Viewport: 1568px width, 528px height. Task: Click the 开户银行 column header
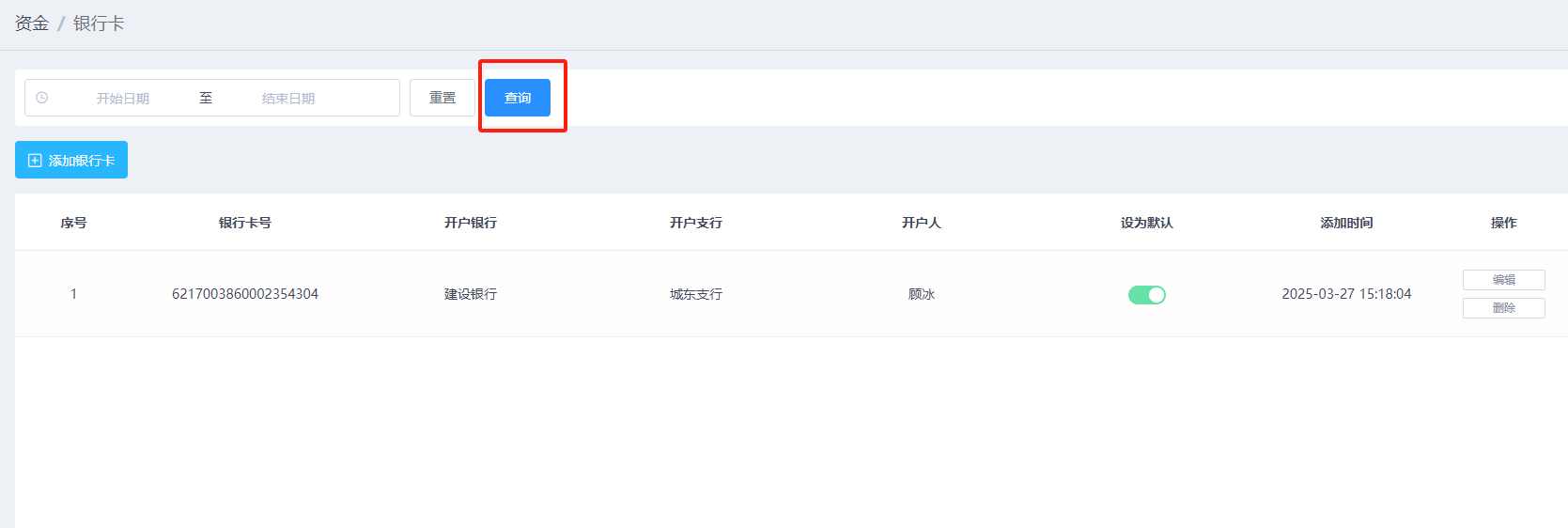pyautogui.click(x=471, y=223)
